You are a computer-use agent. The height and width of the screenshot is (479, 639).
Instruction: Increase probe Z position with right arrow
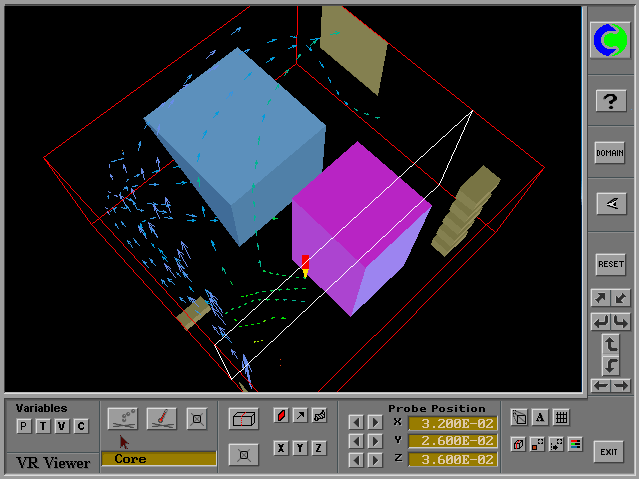tap(374, 460)
